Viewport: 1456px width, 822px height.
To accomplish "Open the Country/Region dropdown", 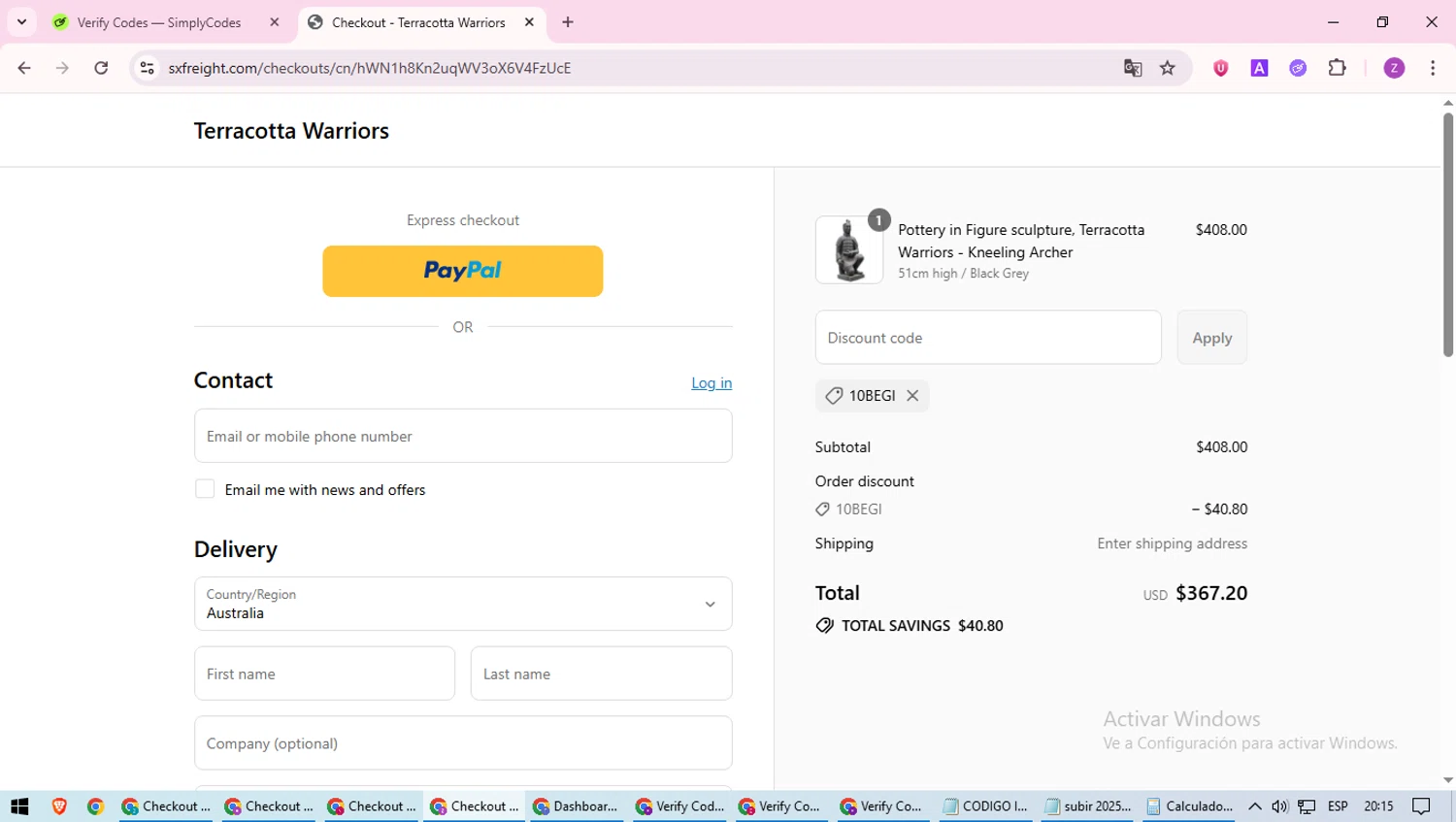I will pyautogui.click(x=463, y=604).
